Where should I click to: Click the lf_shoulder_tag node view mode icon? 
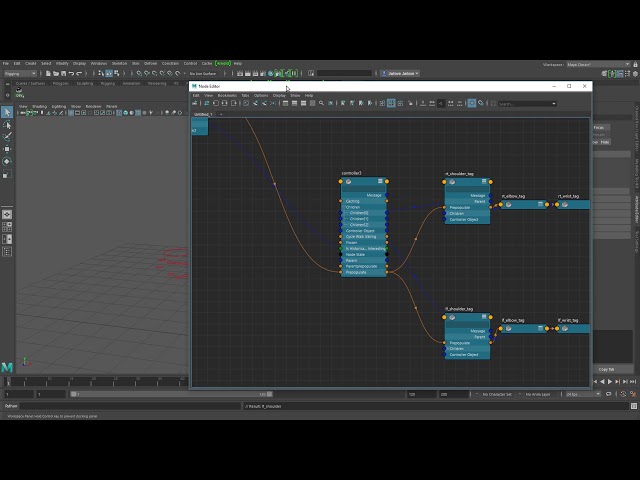point(484,317)
